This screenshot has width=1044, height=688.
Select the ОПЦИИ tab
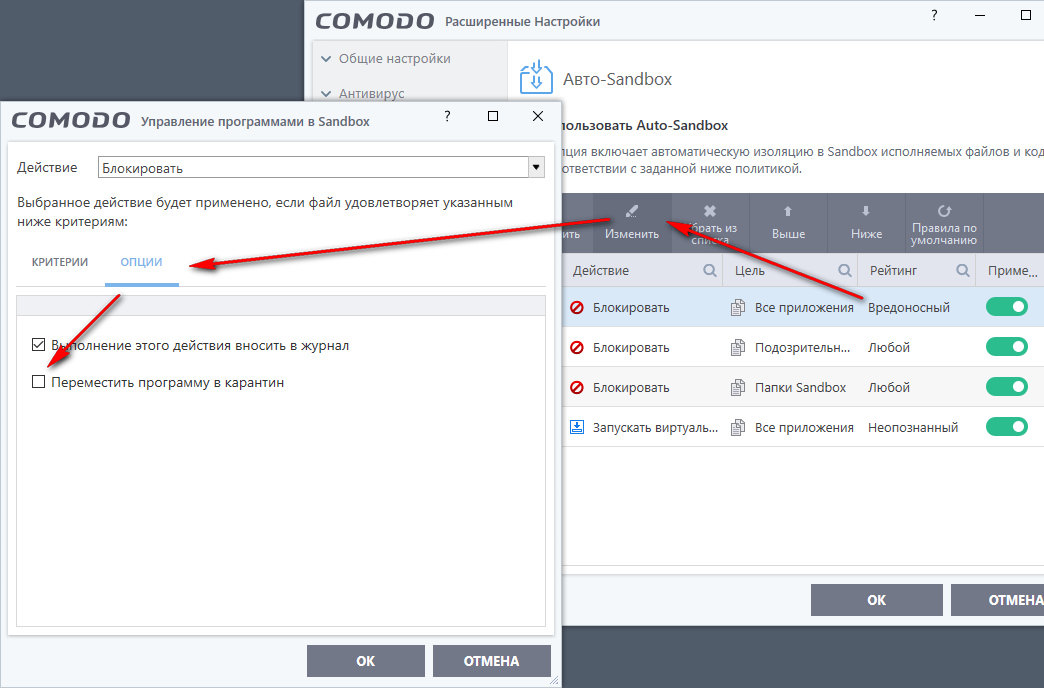pos(141,262)
